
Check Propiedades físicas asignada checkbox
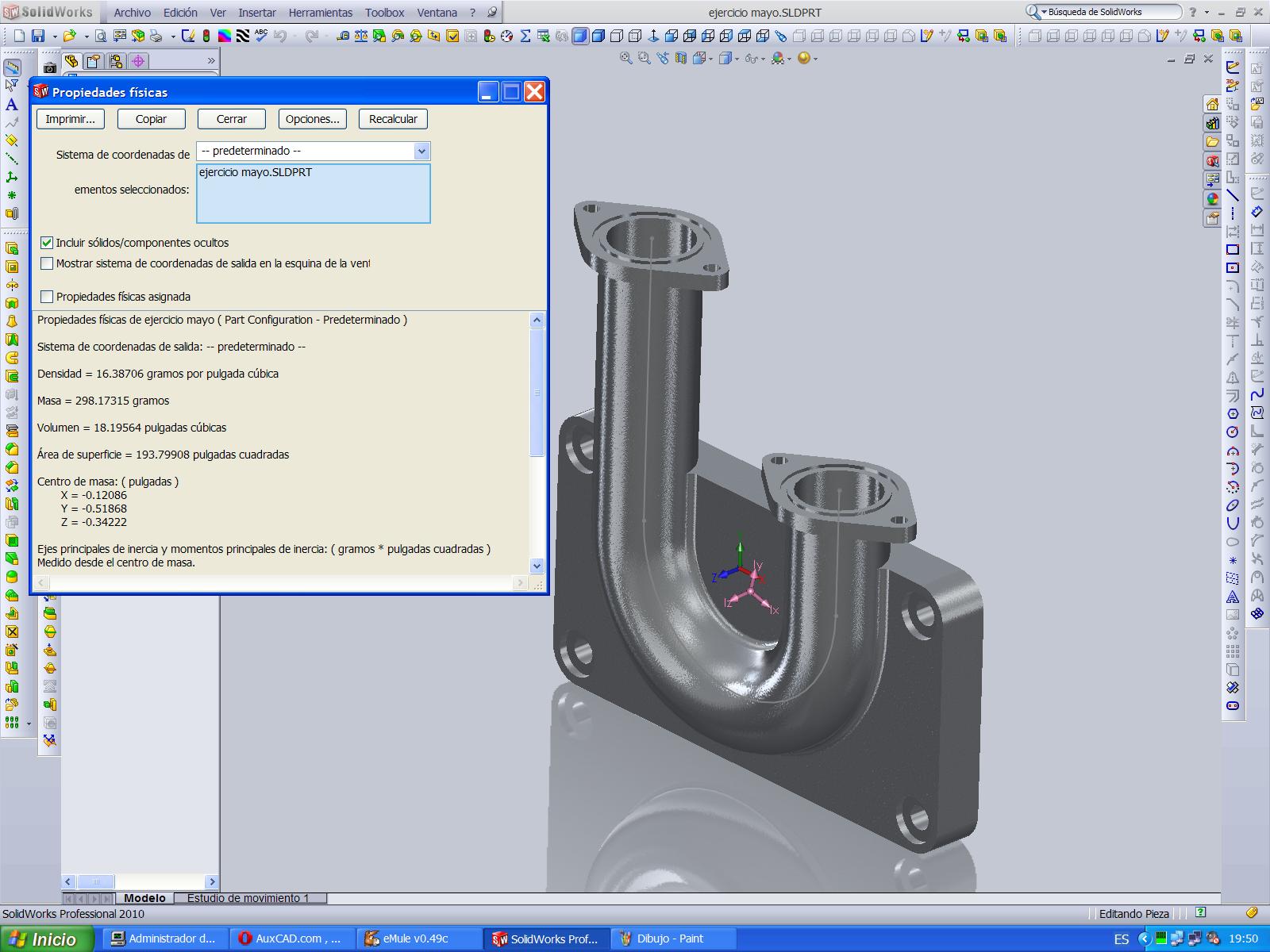pos(47,297)
